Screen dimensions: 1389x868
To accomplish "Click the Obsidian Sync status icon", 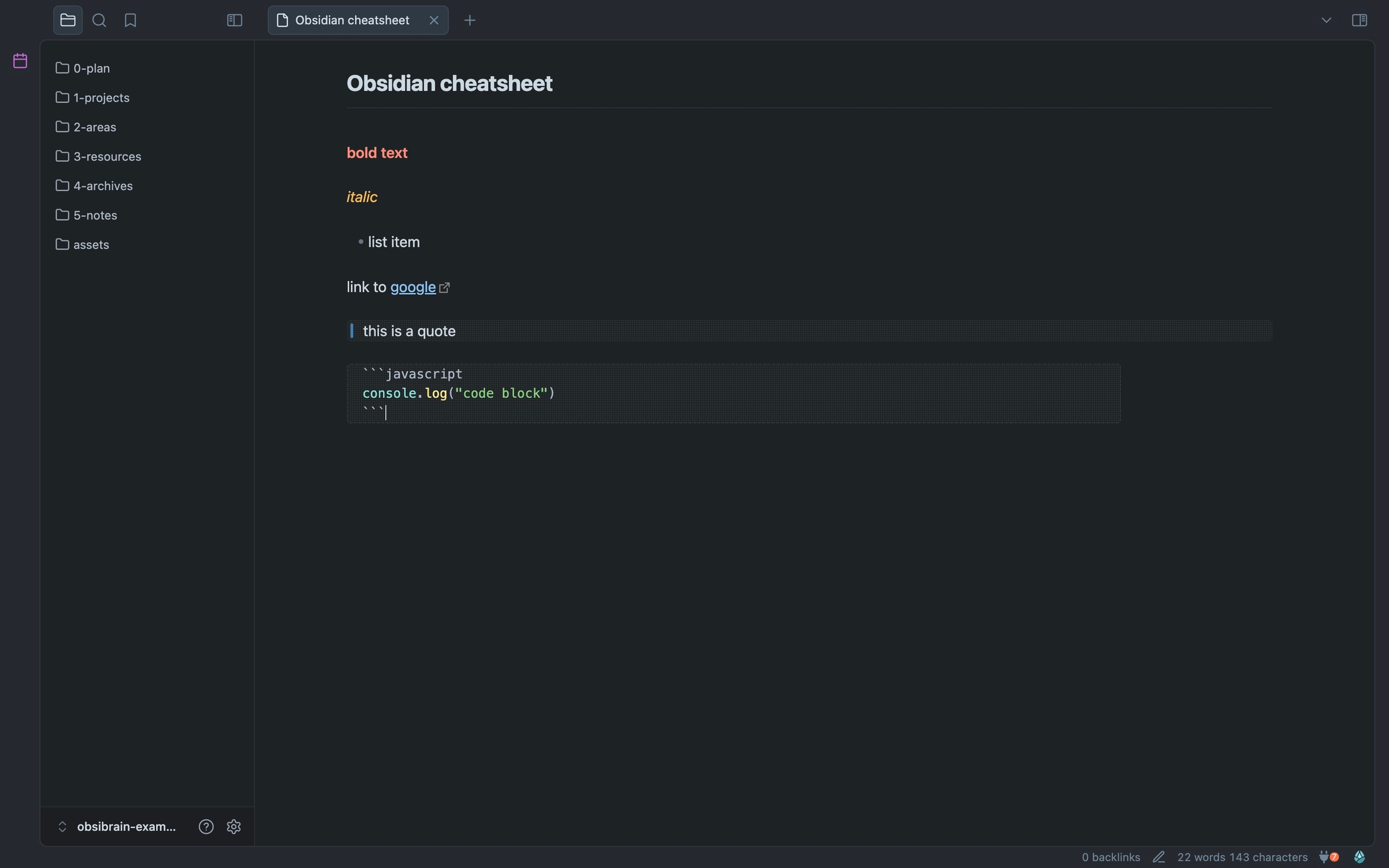I will (1359, 857).
